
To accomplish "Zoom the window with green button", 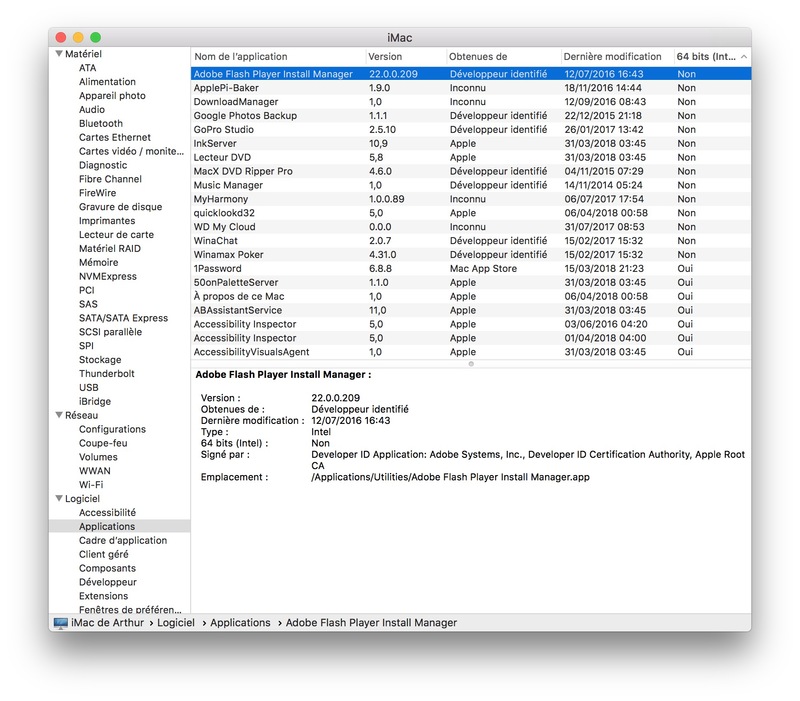I will 95,37.
